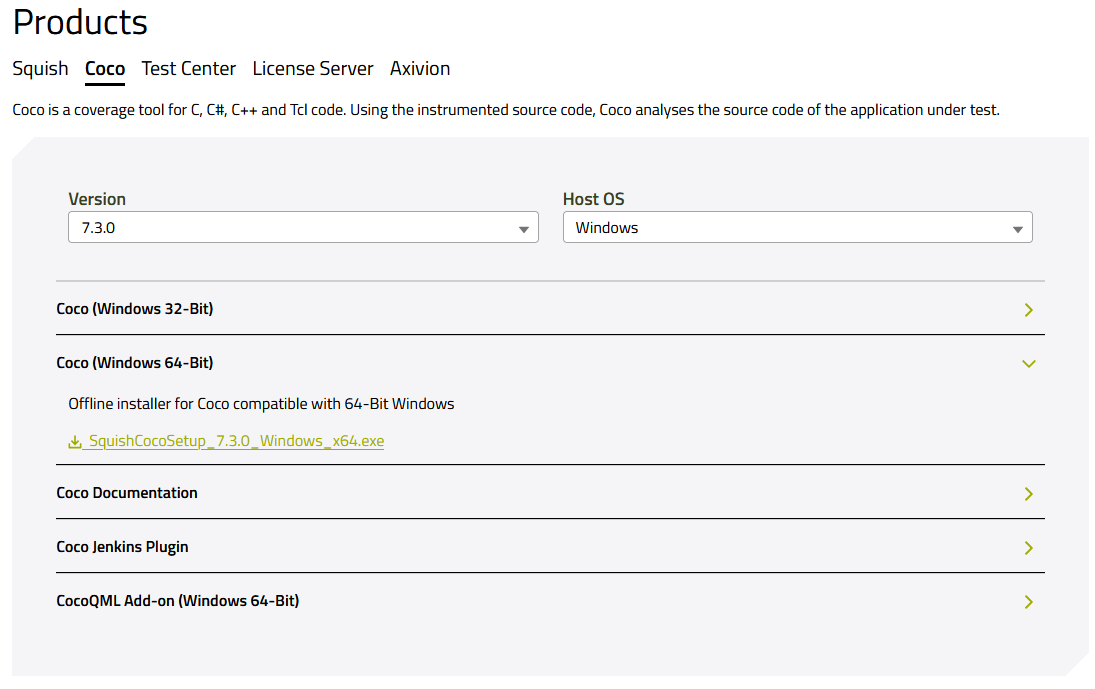Viewport: 1095px width, 689px height.
Task: Select the License Server tab
Action: pyautogui.click(x=312, y=69)
